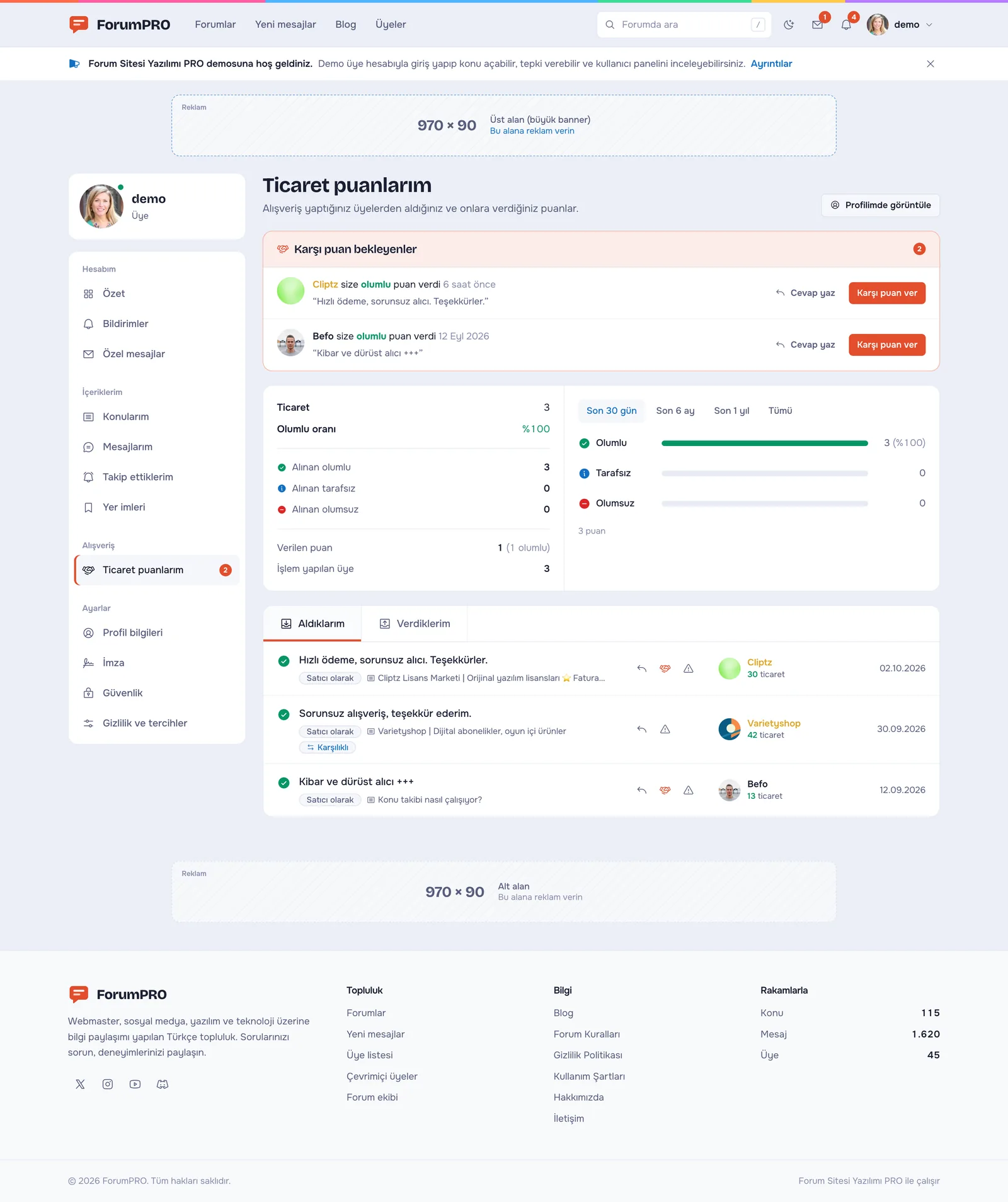Go to Blog in top navigation
This screenshot has width=1008, height=1202.
point(345,25)
